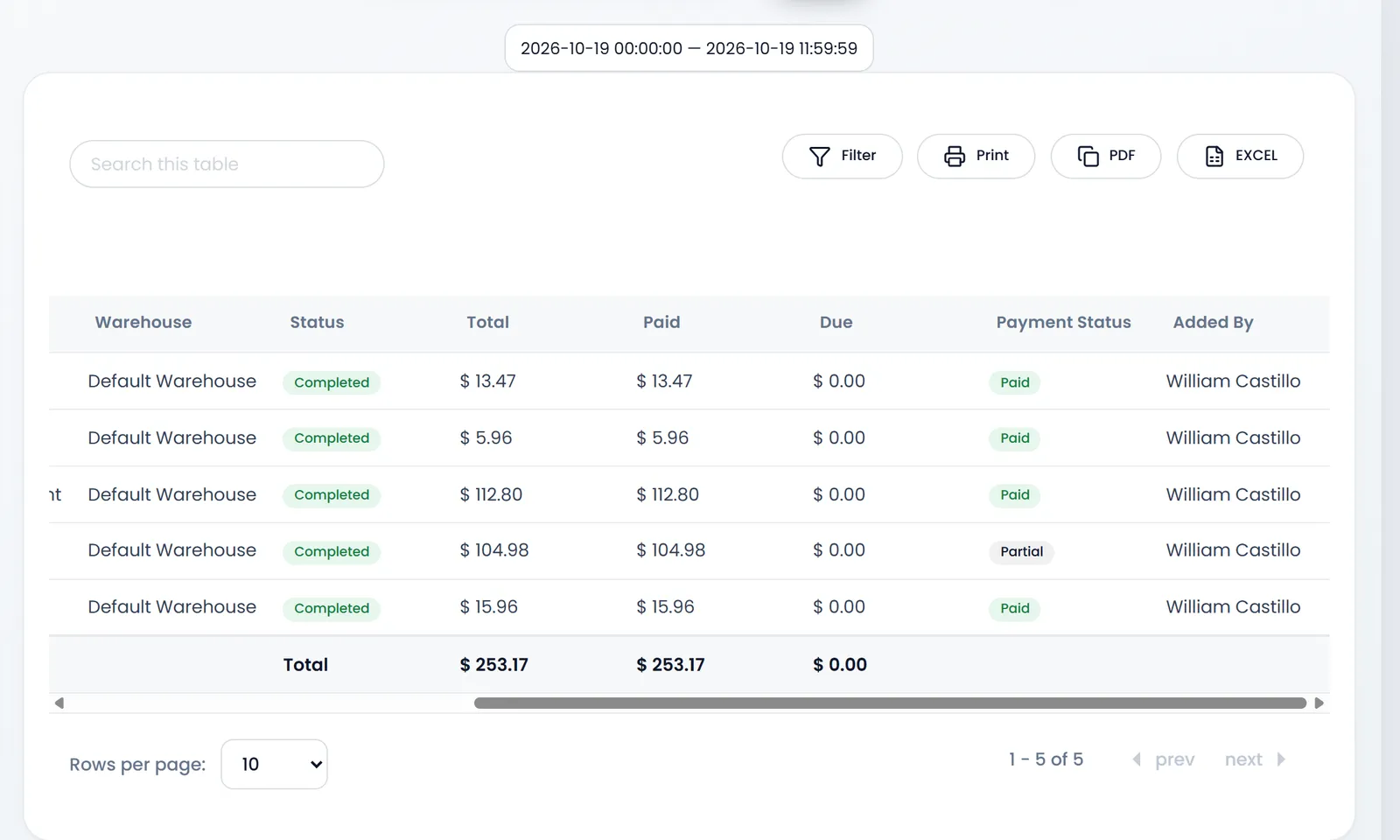Viewport: 1400px width, 840px height.
Task: Click the right scroll arrow of the table
Action: (1319, 703)
